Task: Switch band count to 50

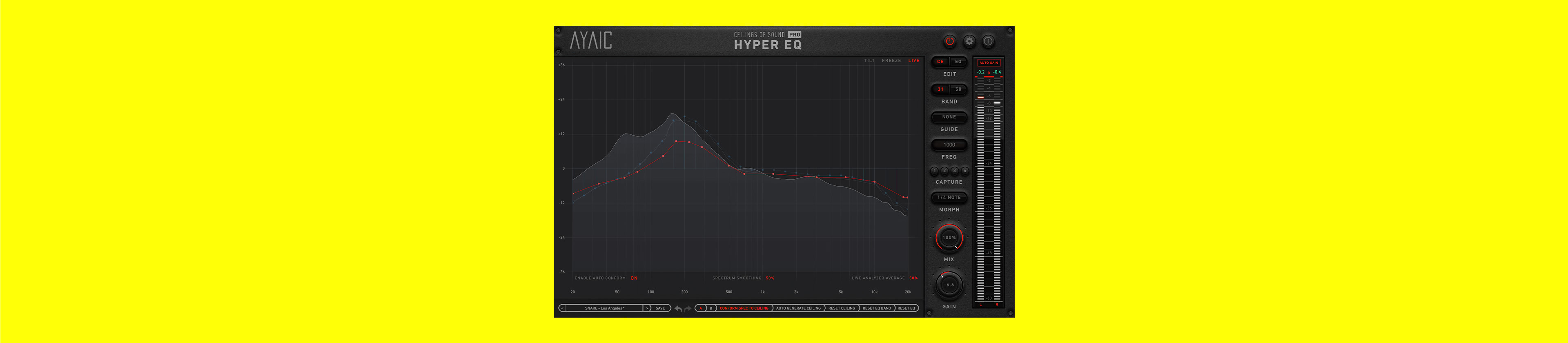Action: click(x=958, y=89)
